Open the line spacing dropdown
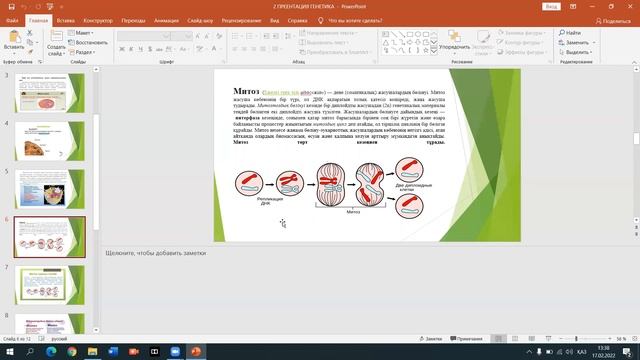This screenshot has width=640, height=360. [x=289, y=36]
